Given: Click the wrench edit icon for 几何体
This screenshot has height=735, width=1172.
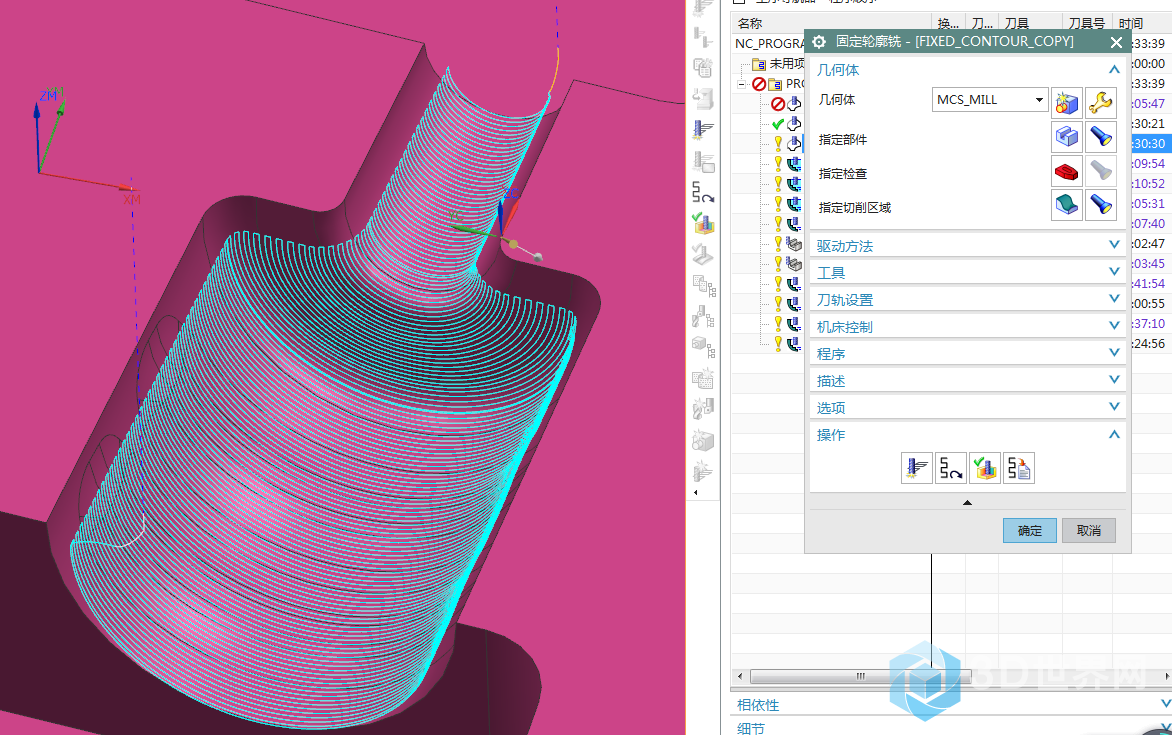Looking at the screenshot, I should (x=1101, y=102).
